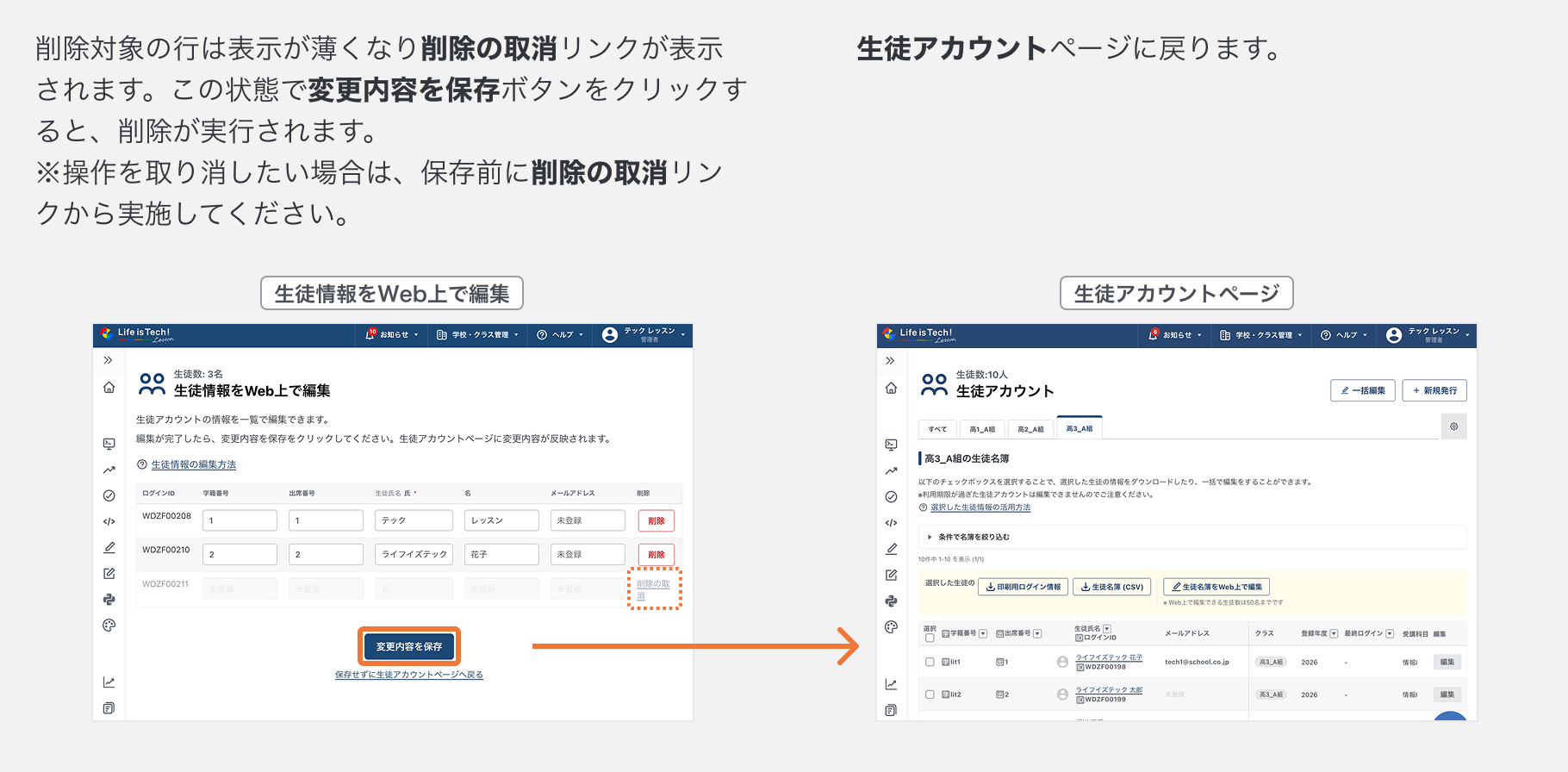1568x772 pixels.
Task: Click the line chart icon in the Web edit page sidebar
Action: coord(109,682)
